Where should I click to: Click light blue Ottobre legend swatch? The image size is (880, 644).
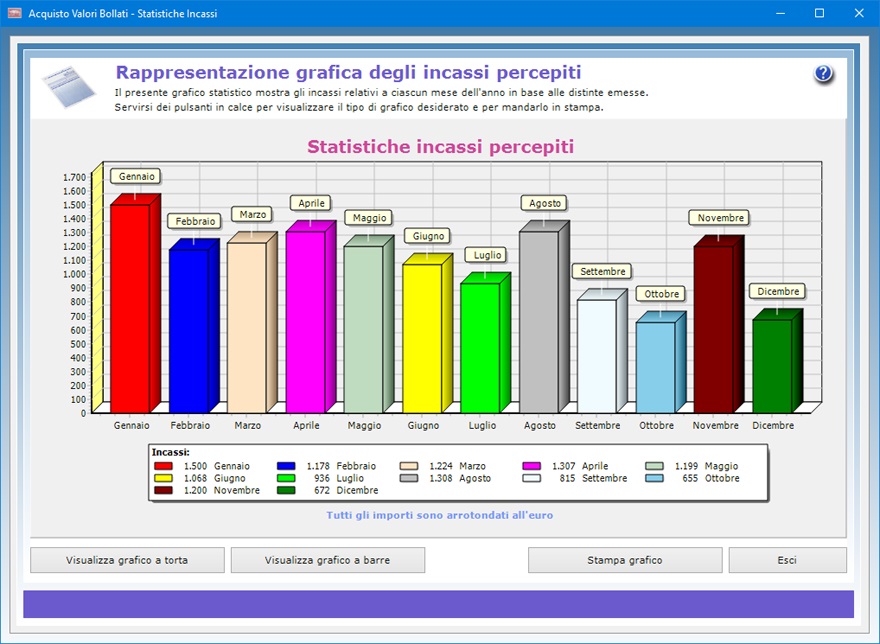[x=654, y=478]
